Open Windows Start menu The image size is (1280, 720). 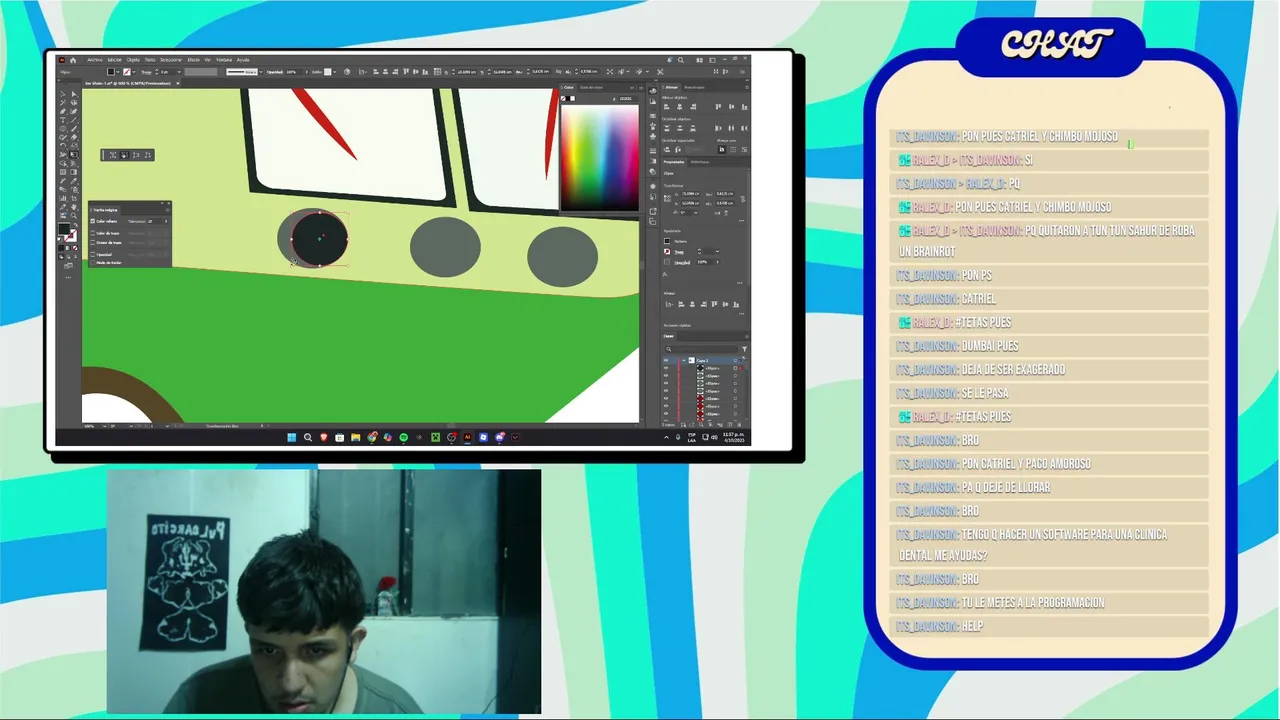pyautogui.click(x=292, y=437)
